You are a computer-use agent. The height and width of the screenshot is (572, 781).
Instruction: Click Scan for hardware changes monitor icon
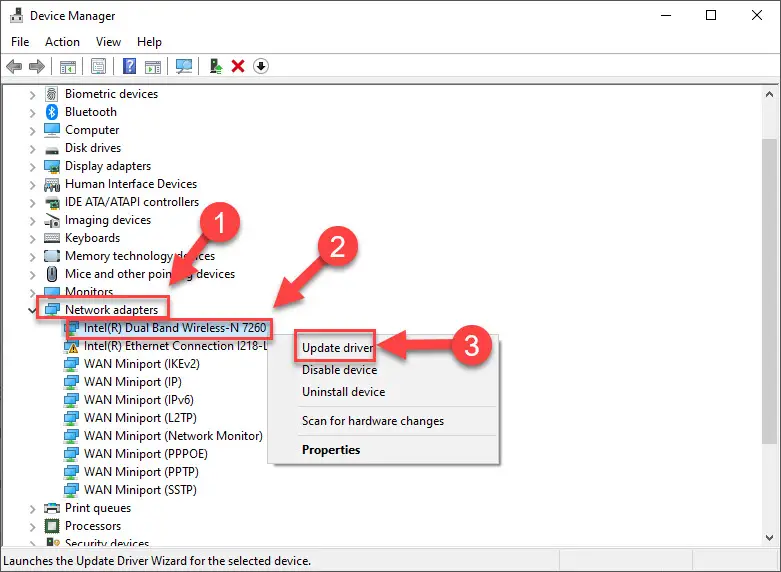(184, 66)
